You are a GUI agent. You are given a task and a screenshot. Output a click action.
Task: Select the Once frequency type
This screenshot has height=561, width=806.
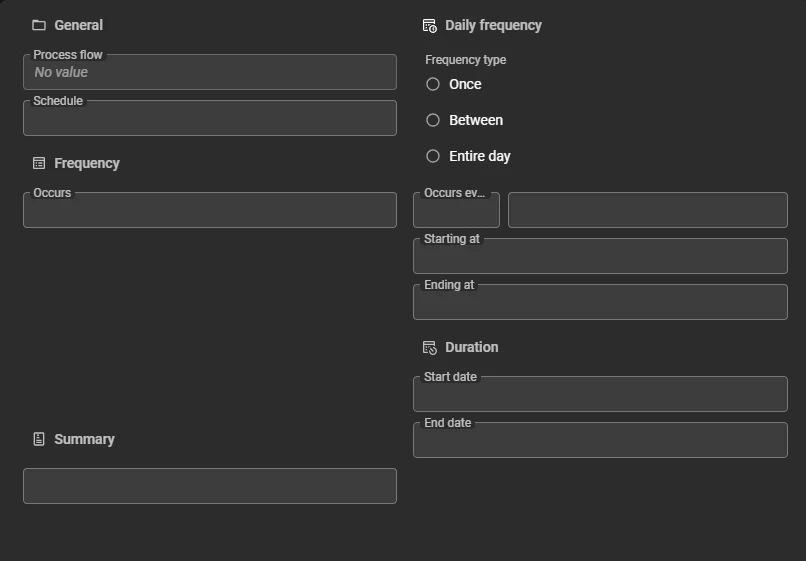pos(433,84)
